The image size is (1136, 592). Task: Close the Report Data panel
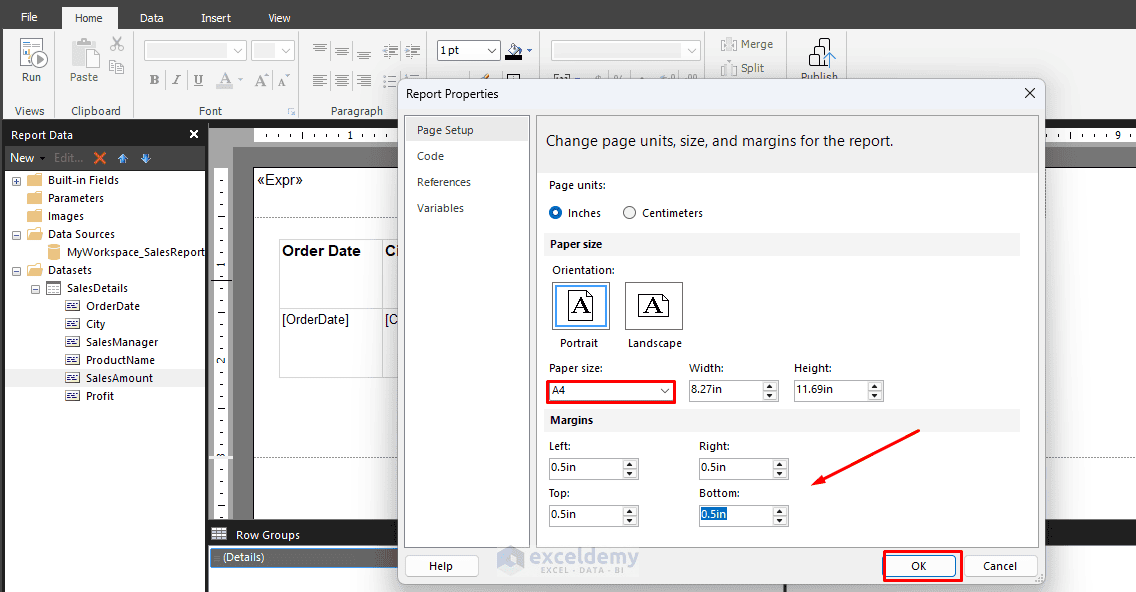pos(193,134)
